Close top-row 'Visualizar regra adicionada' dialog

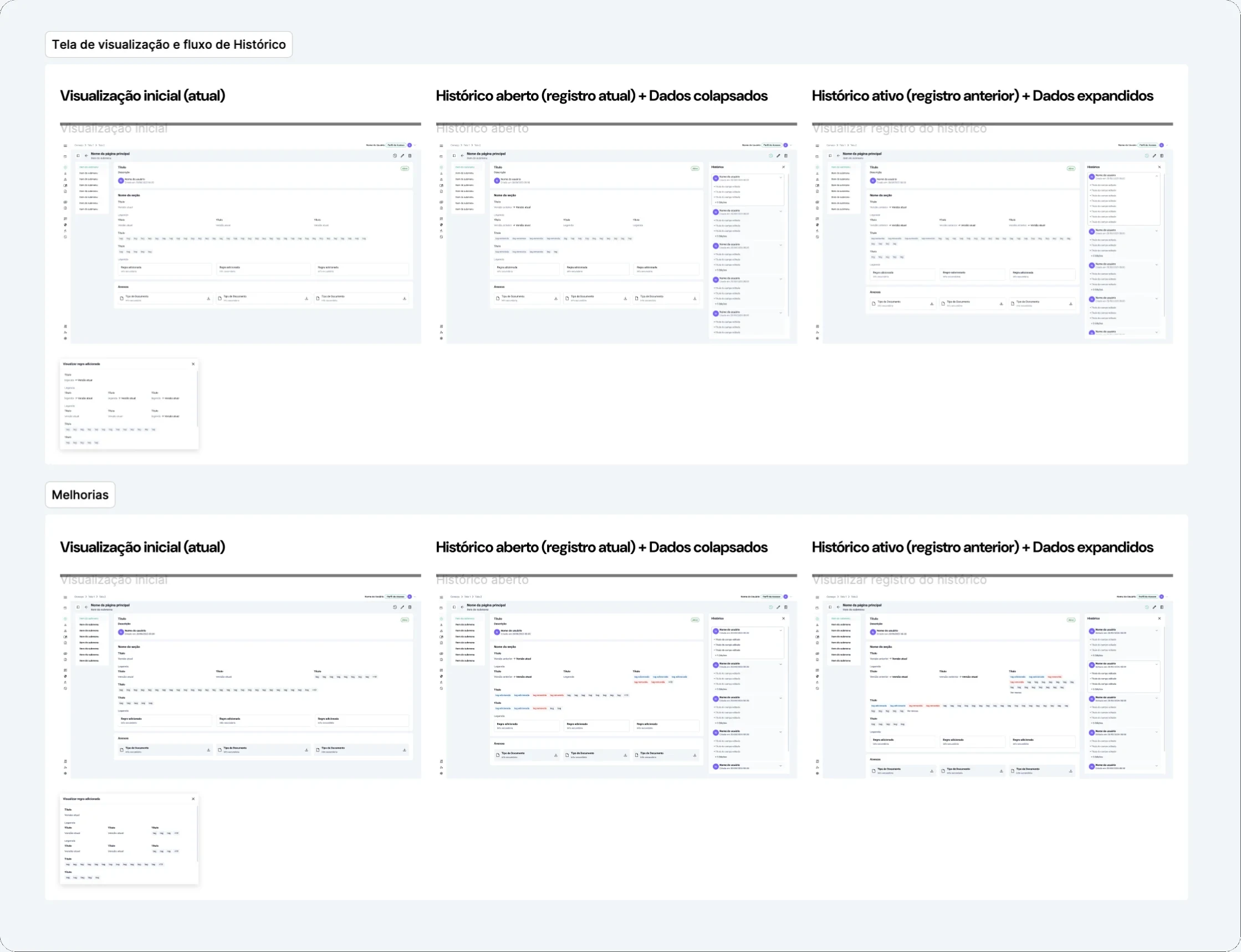click(193, 364)
